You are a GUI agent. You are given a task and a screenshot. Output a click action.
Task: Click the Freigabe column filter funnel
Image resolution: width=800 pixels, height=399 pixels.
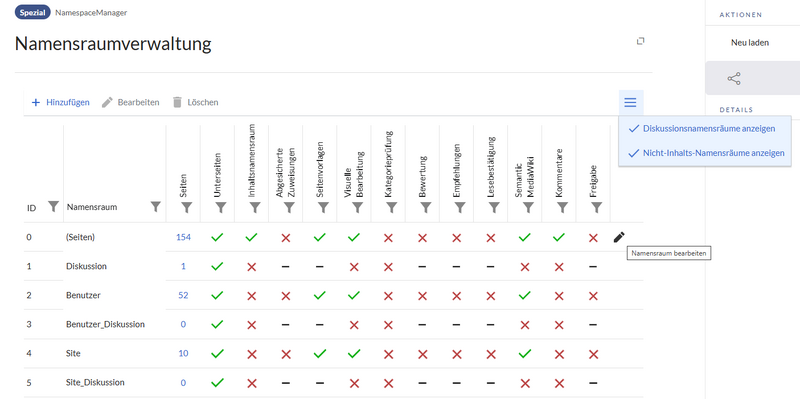(596, 207)
